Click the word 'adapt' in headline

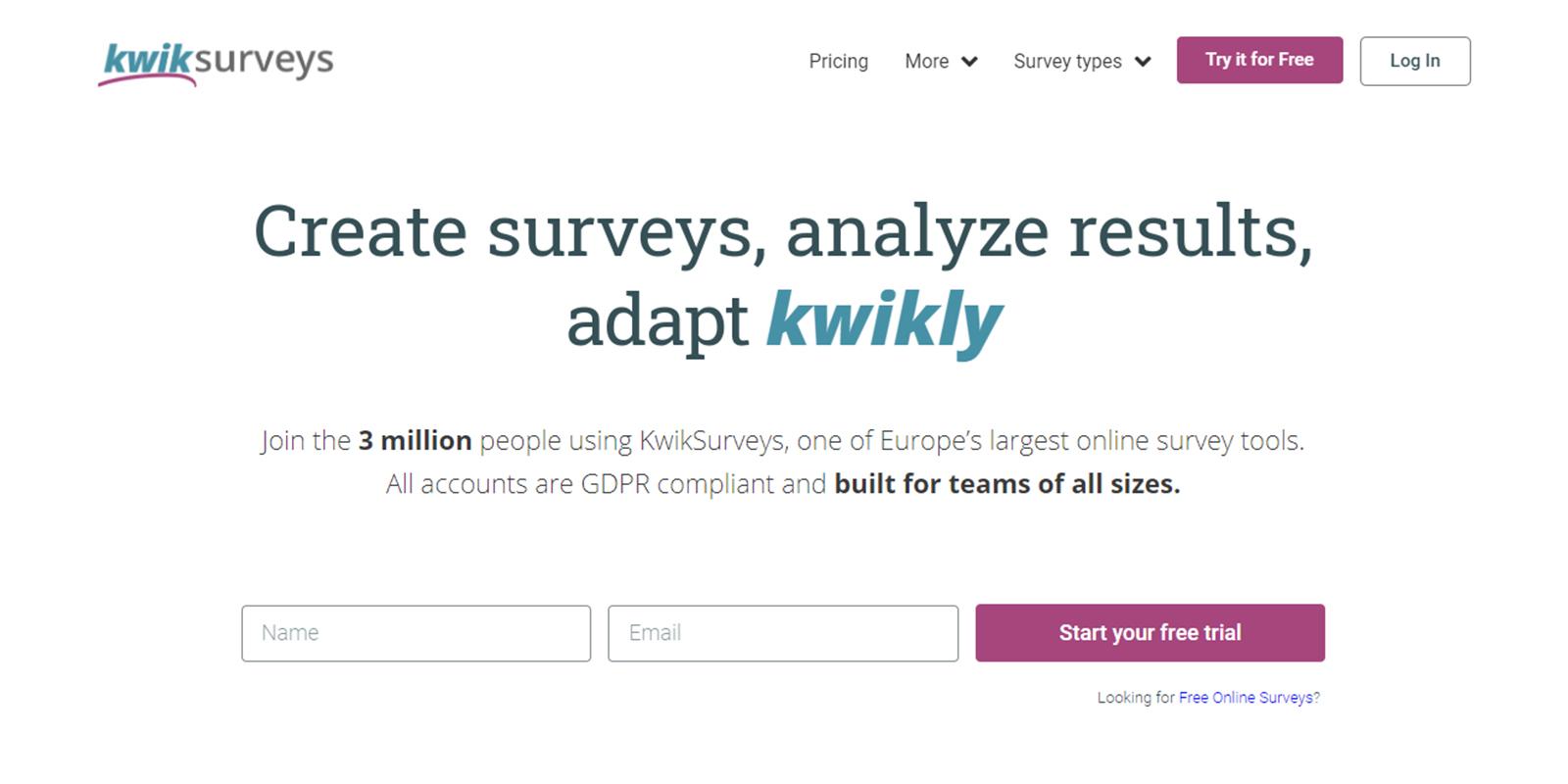[657, 322]
